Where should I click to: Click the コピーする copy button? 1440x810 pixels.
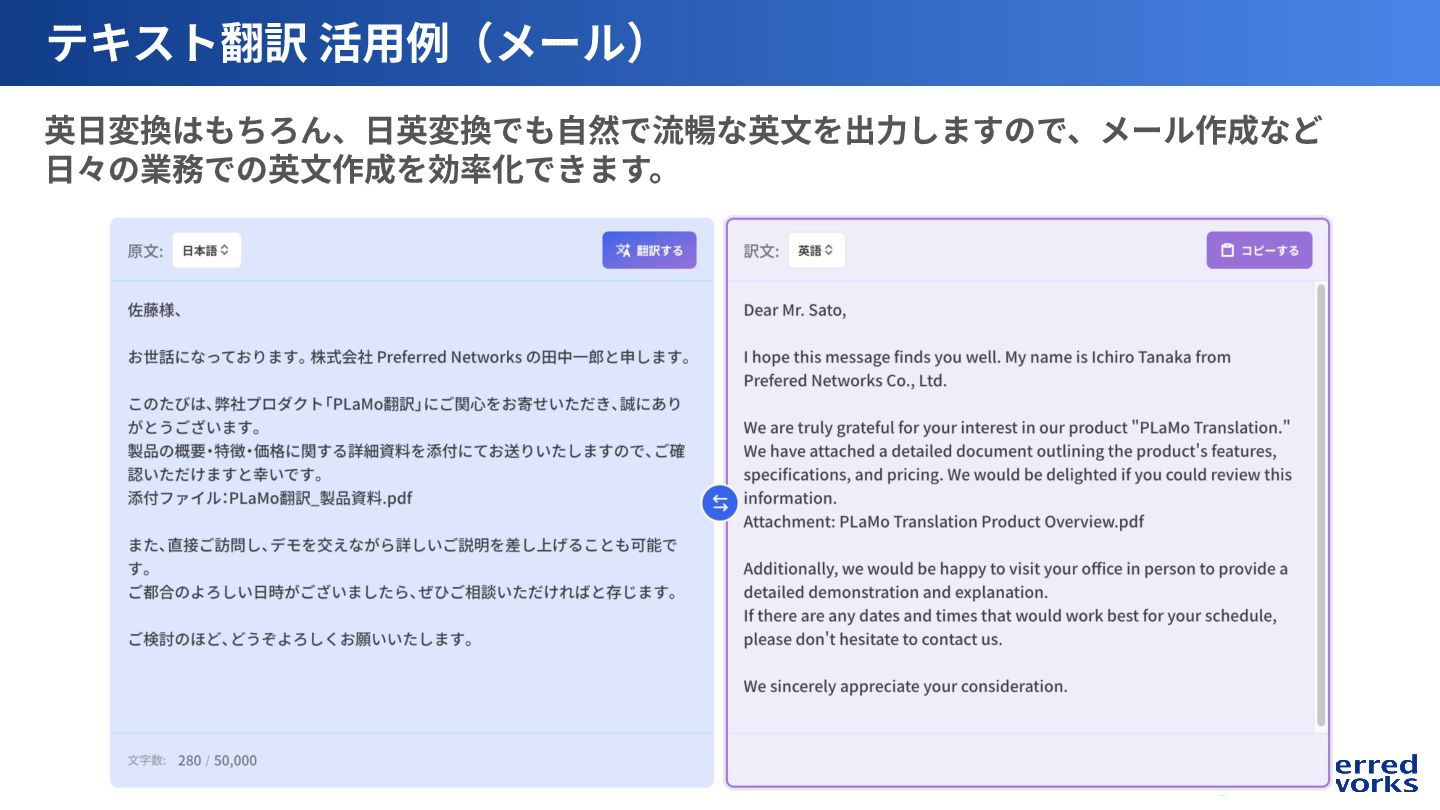click(x=1259, y=250)
